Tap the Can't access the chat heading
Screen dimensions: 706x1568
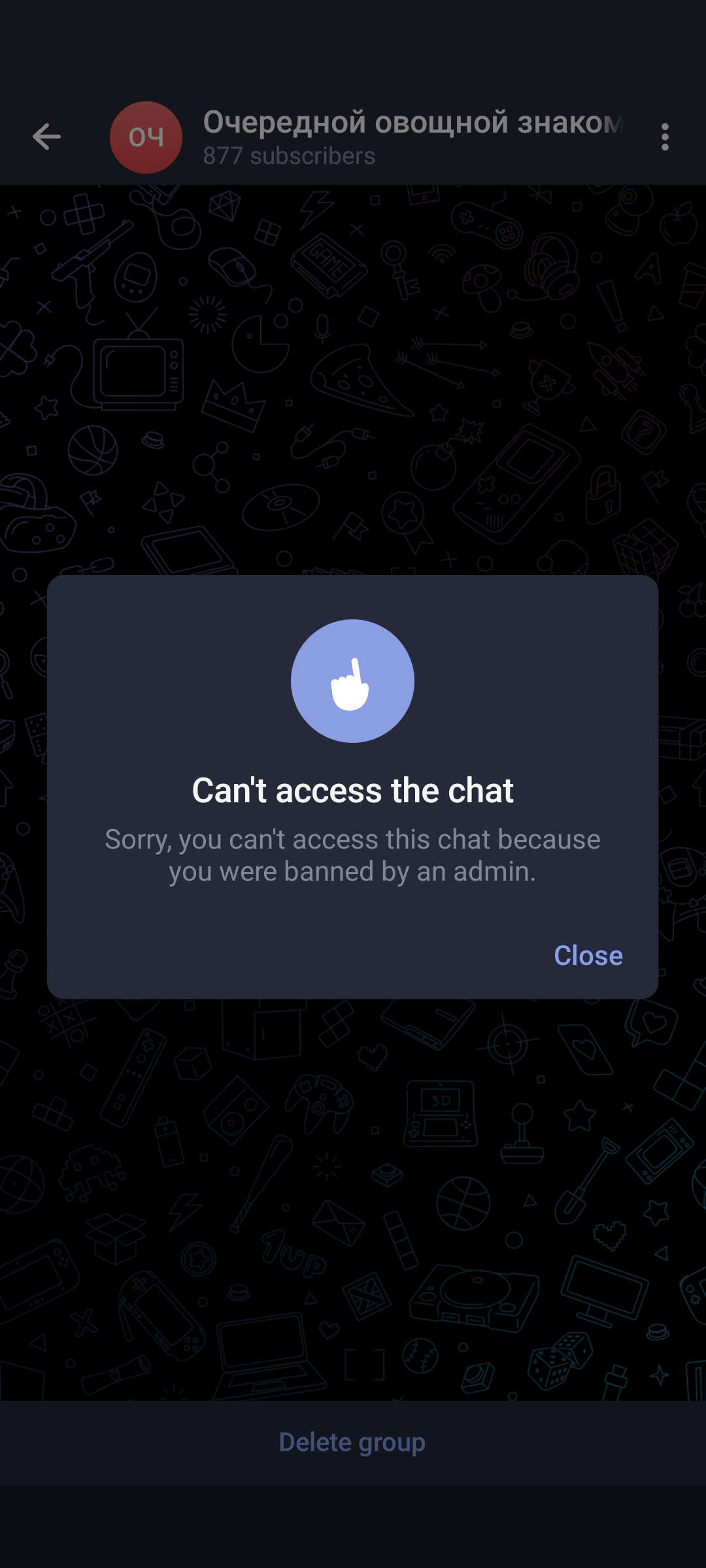pyautogui.click(x=352, y=791)
